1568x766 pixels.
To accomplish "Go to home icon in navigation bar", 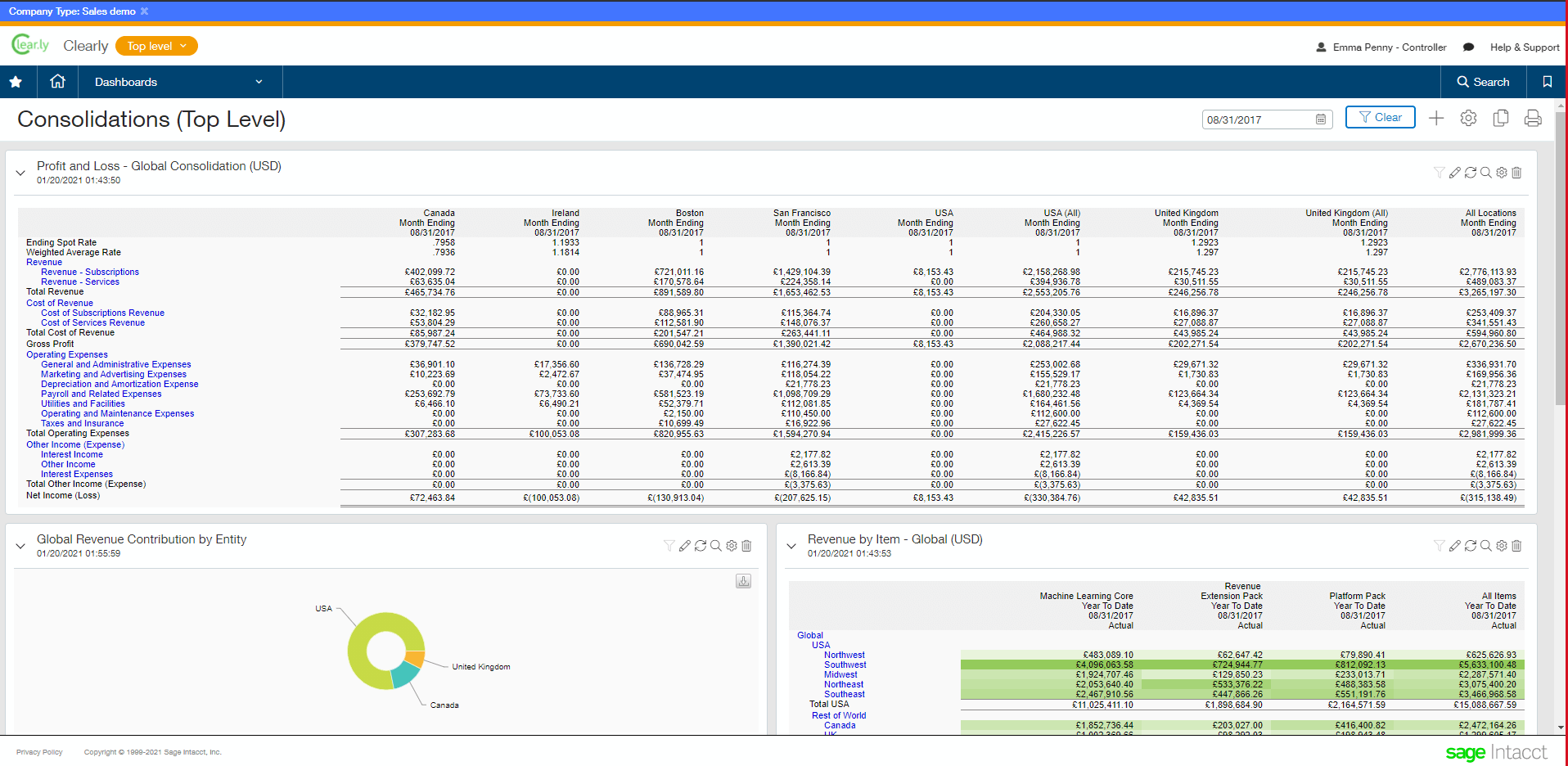I will coord(57,81).
